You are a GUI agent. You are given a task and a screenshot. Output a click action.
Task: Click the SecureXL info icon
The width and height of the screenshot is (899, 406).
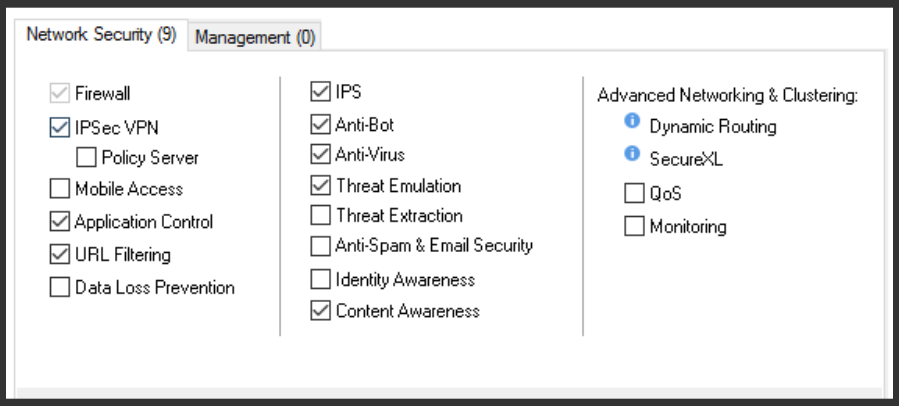tap(632, 155)
